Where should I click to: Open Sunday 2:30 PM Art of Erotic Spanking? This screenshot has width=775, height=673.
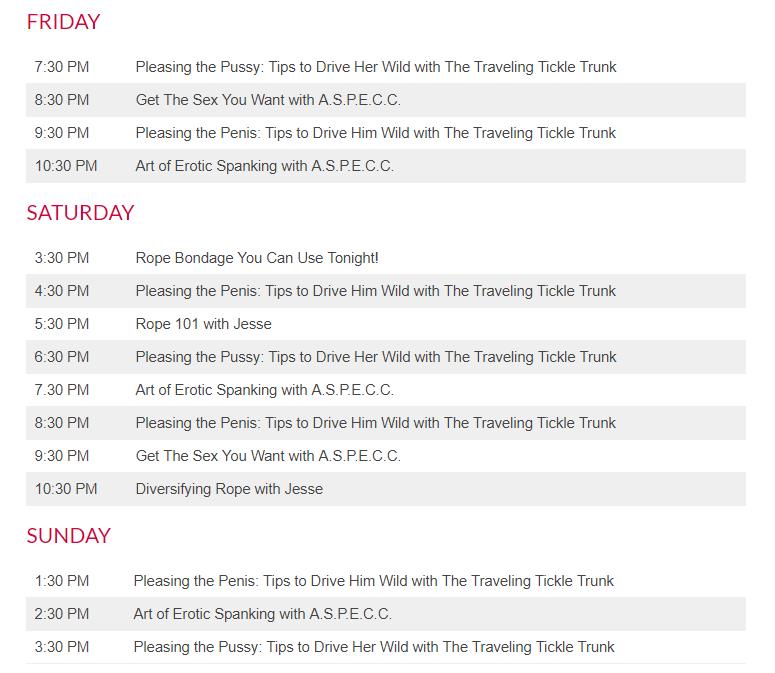click(x=262, y=614)
